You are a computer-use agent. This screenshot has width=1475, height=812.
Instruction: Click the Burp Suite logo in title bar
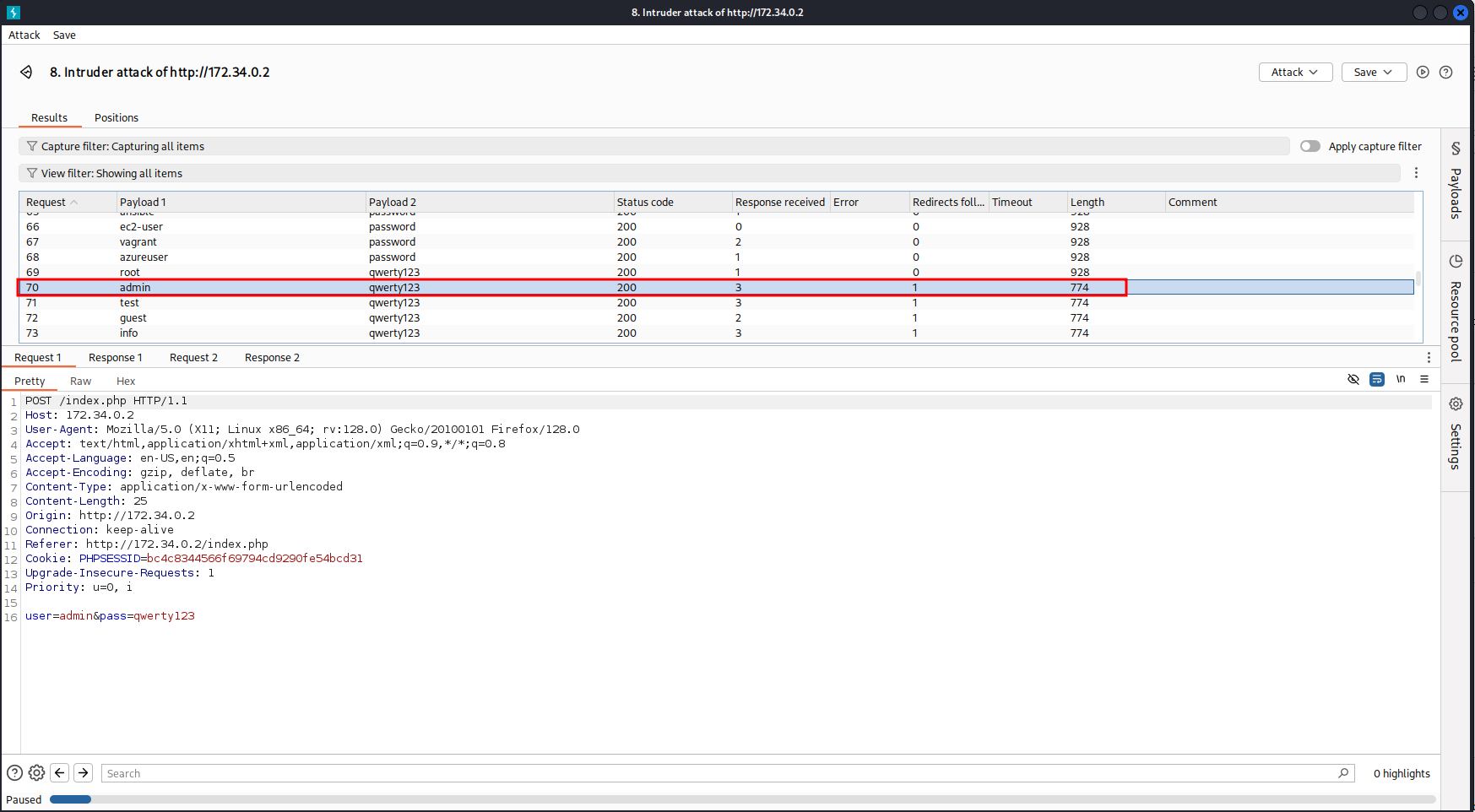(13, 13)
